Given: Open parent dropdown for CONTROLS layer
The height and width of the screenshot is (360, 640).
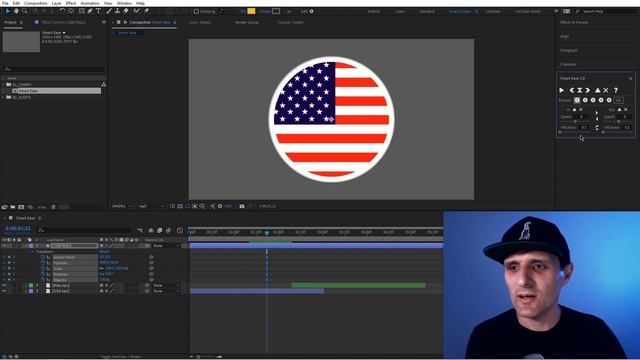Looking at the screenshot, I should pyautogui.click(x=166, y=246).
